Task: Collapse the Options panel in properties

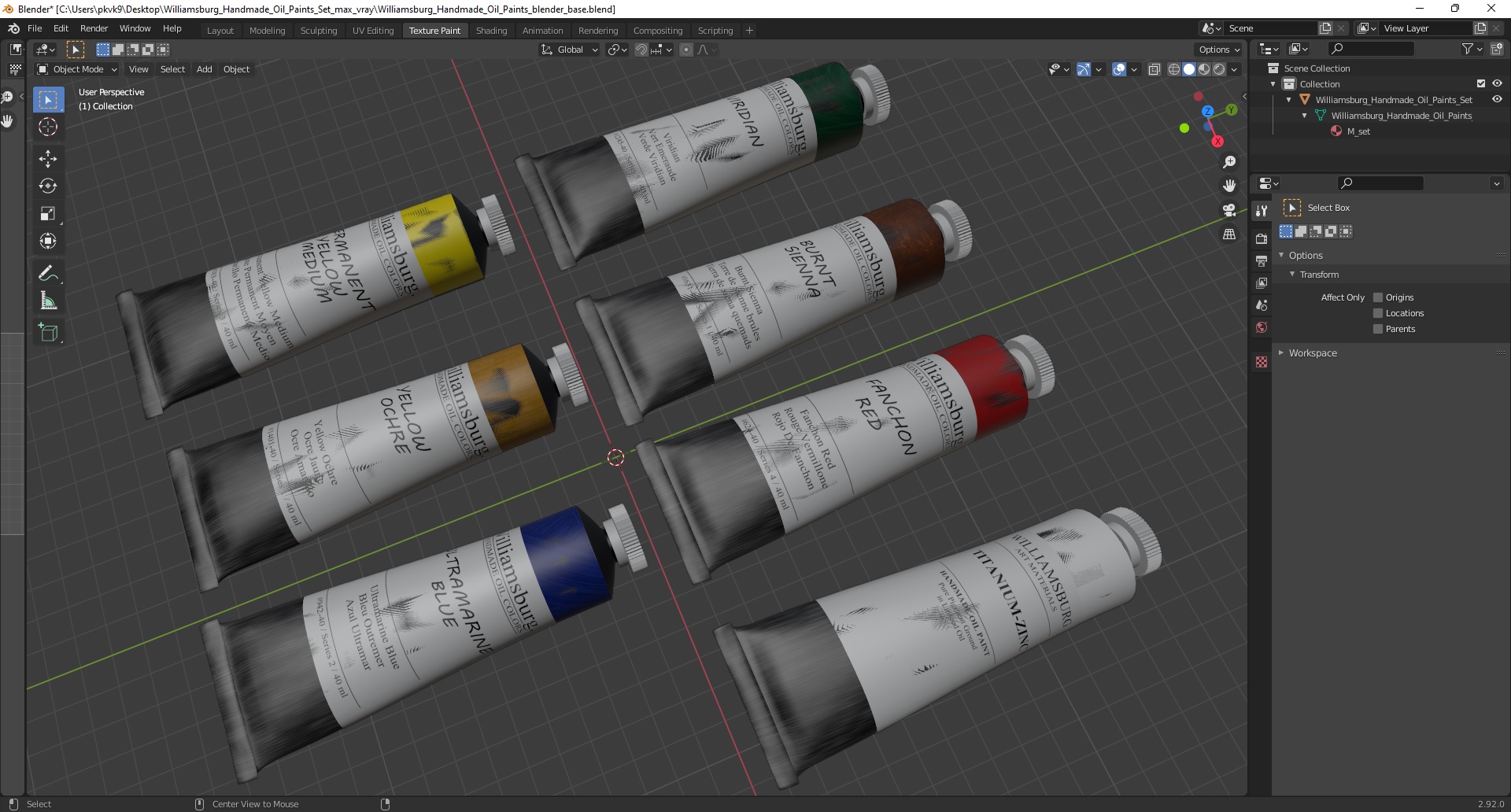Action: click(1281, 255)
